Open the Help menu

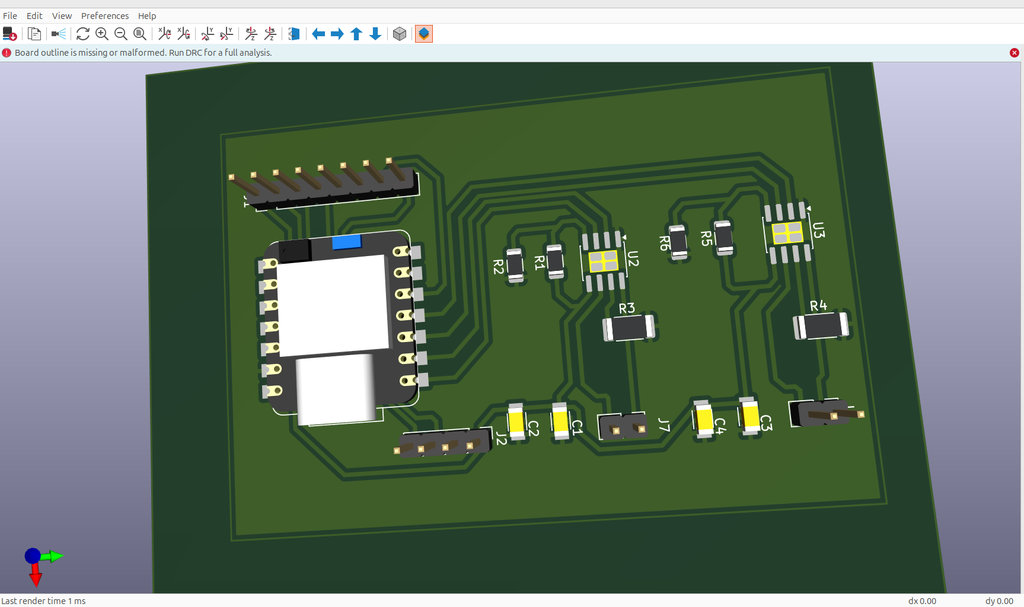pyautogui.click(x=147, y=16)
